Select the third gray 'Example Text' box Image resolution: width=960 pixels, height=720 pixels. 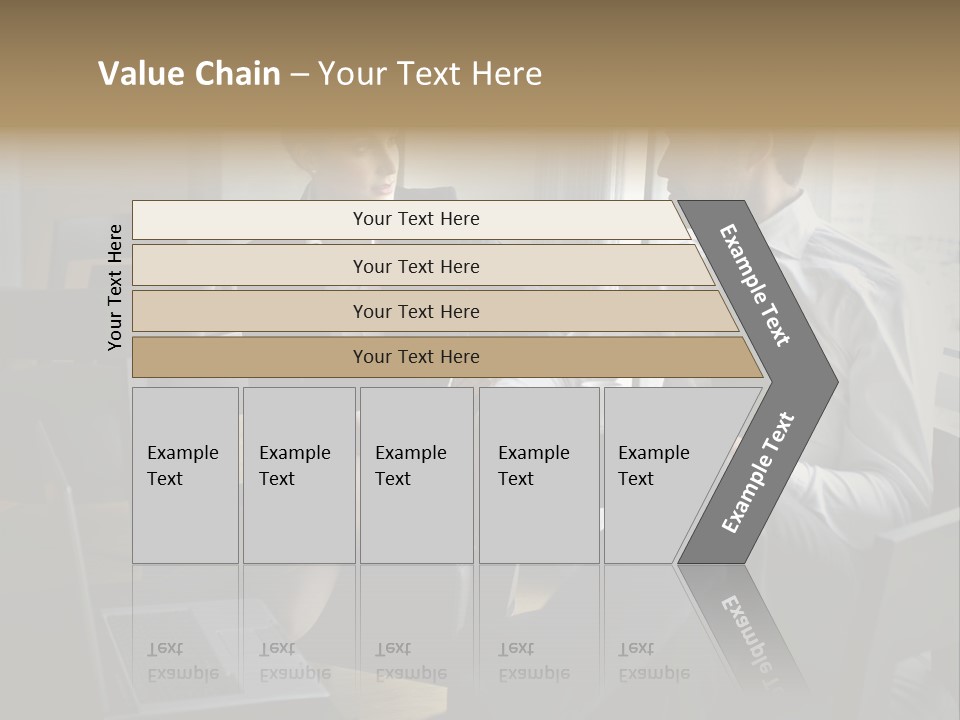point(417,475)
